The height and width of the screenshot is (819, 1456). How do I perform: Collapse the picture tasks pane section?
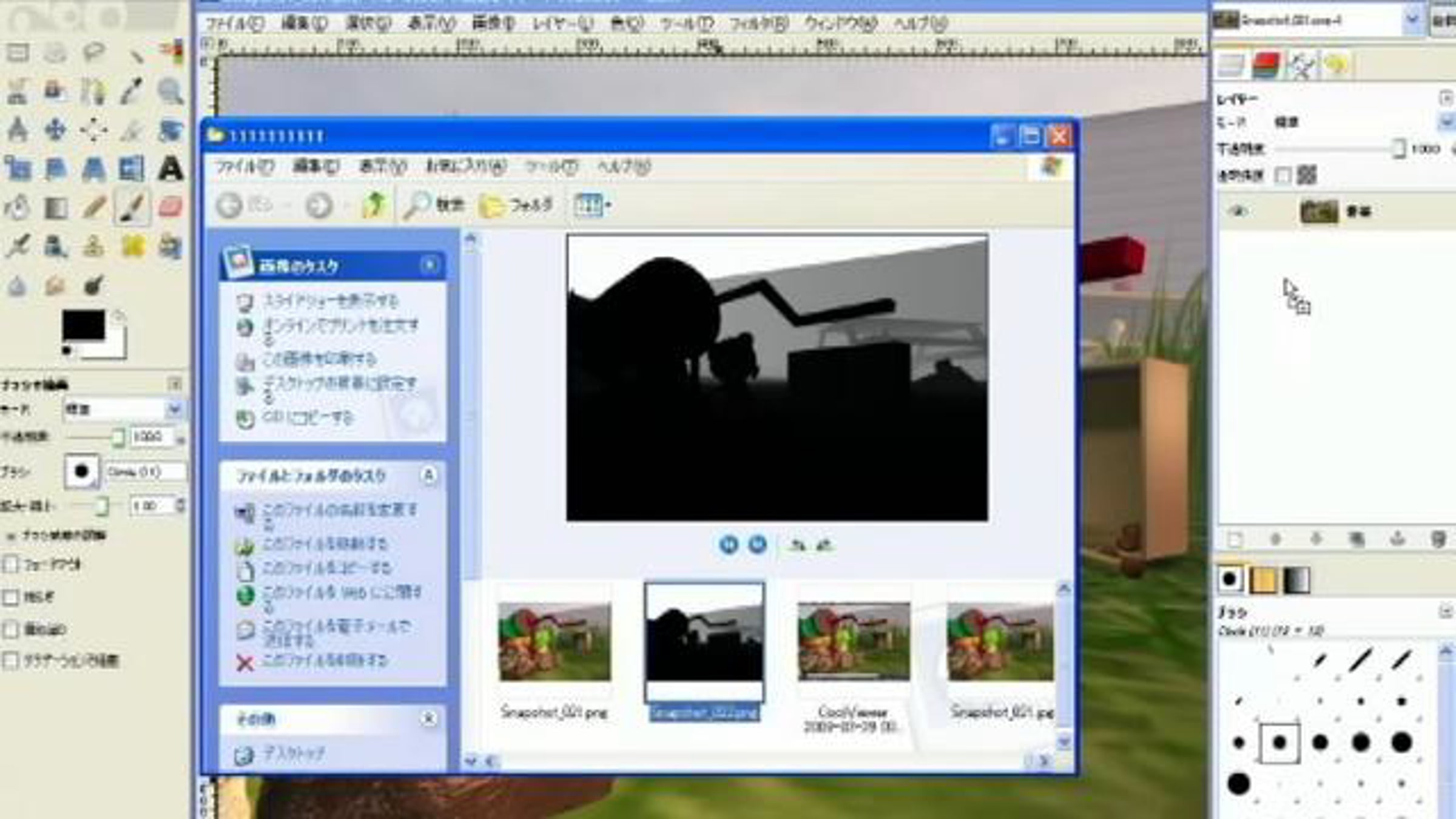[429, 265]
